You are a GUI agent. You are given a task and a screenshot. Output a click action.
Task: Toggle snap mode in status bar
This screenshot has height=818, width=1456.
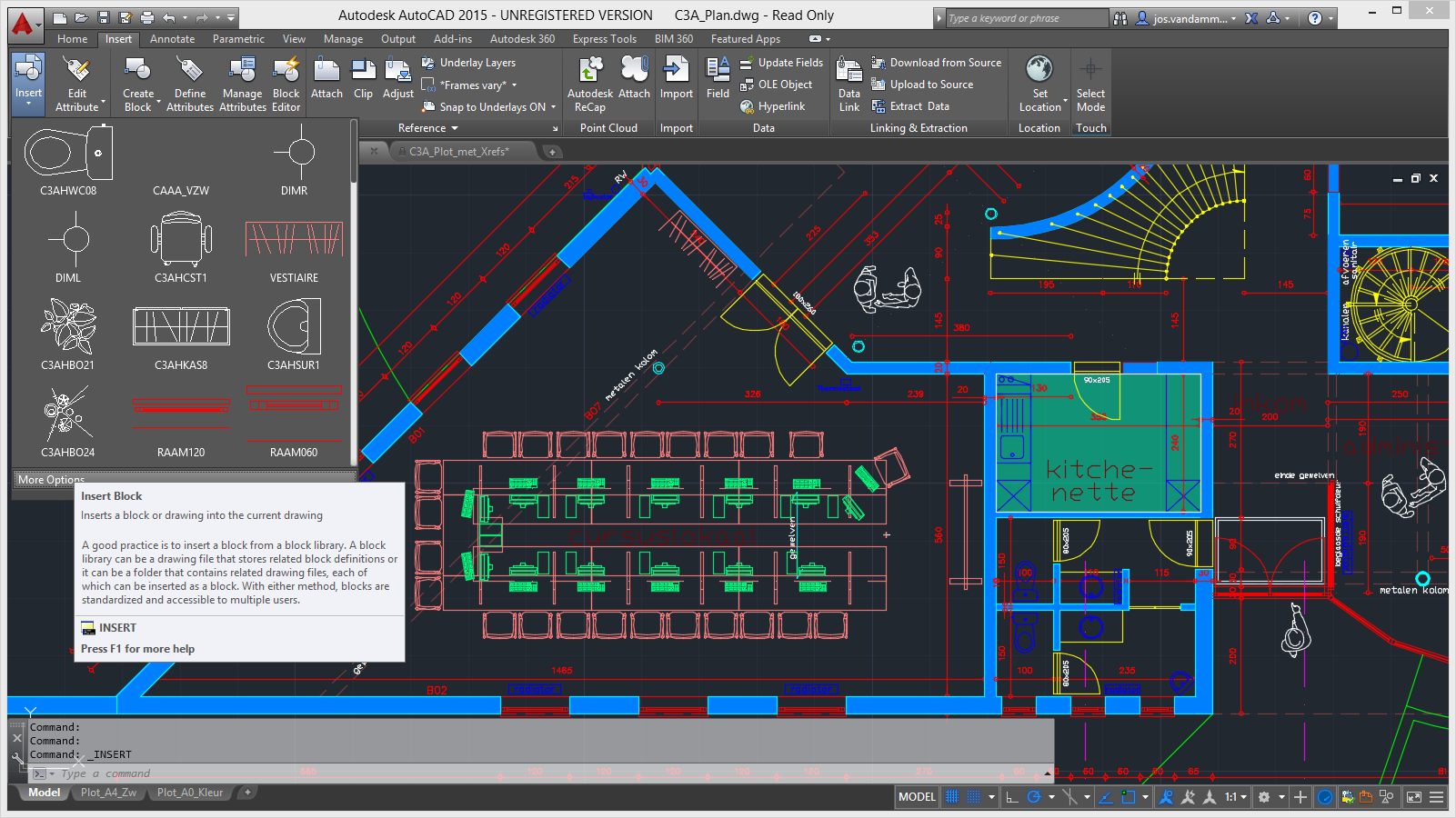click(x=974, y=797)
